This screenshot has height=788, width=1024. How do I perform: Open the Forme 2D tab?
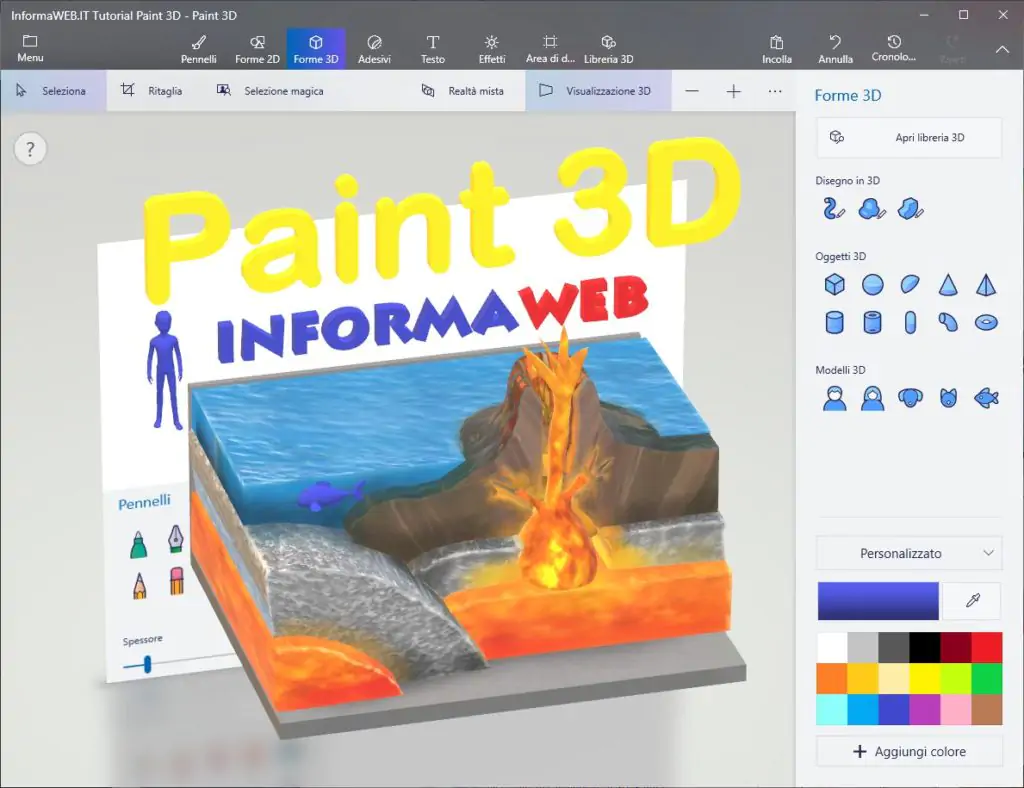(x=257, y=50)
